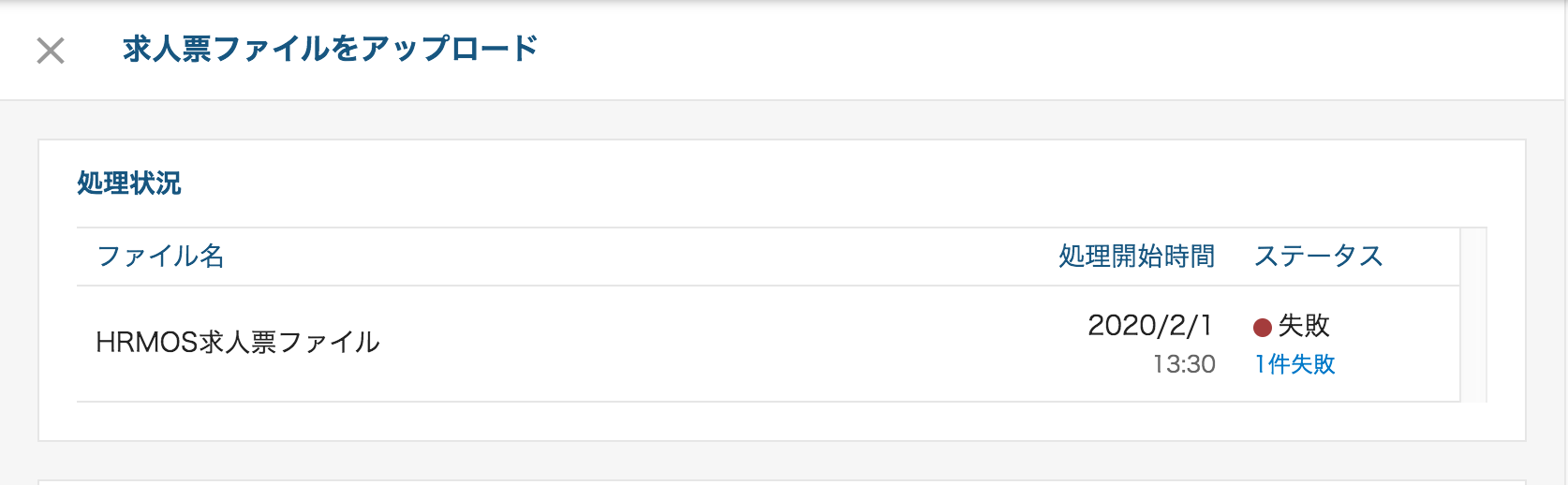Select the HRMOS求人票ファイル file name
This screenshot has height=485, width=1568.
tap(238, 342)
